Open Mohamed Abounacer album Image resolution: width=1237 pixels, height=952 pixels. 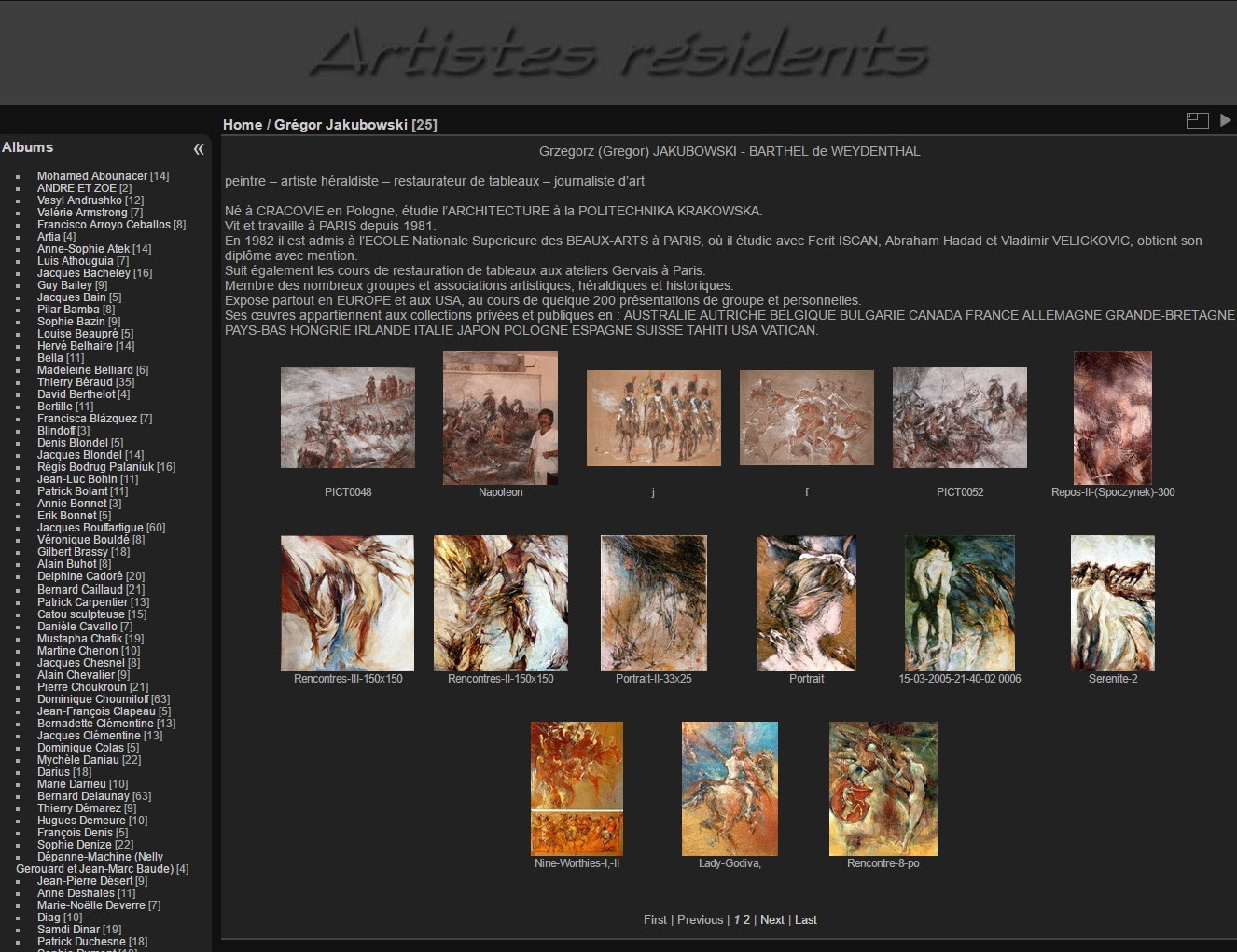(x=91, y=176)
